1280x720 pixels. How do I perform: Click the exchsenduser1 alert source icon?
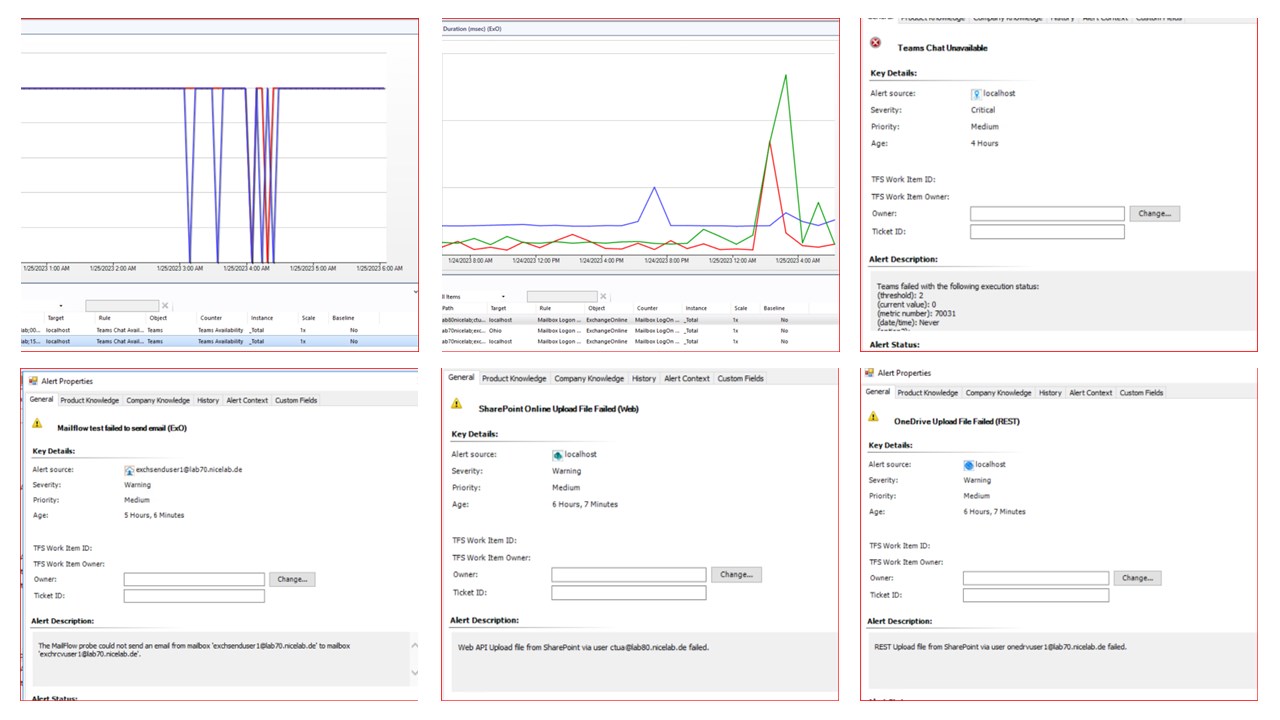pyautogui.click(x=129, y=469)
